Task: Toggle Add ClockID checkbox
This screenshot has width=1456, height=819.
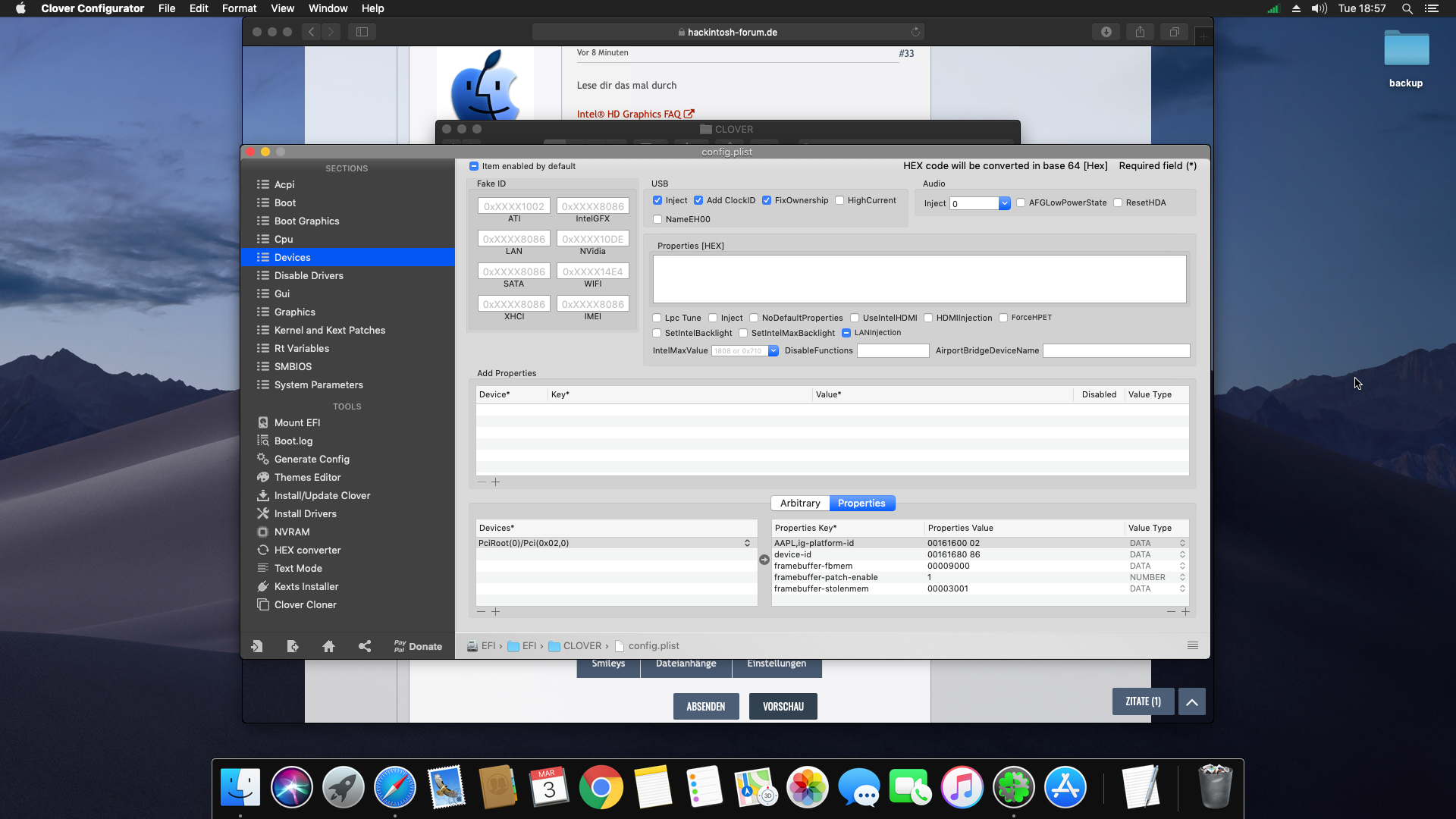Action: click(x=698, y=201)
